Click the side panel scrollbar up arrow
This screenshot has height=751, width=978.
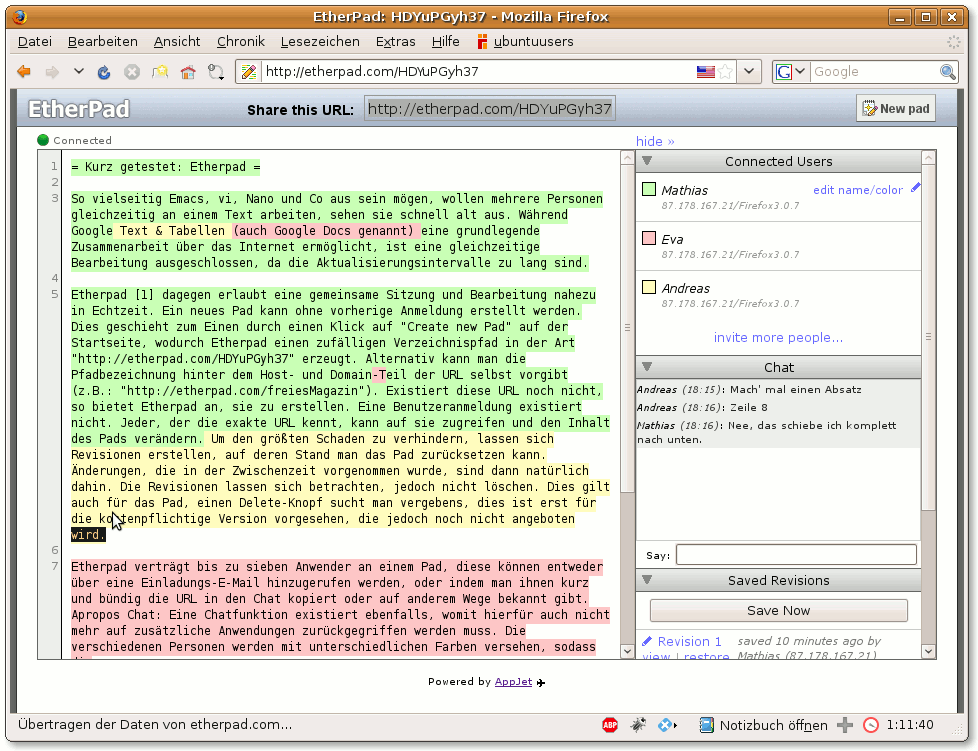(928, 158)
